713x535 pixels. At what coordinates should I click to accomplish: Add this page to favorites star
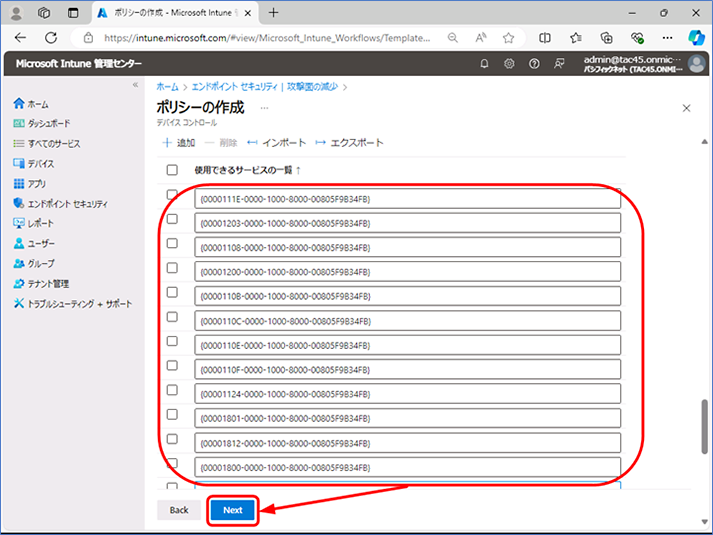click(508, 38)
